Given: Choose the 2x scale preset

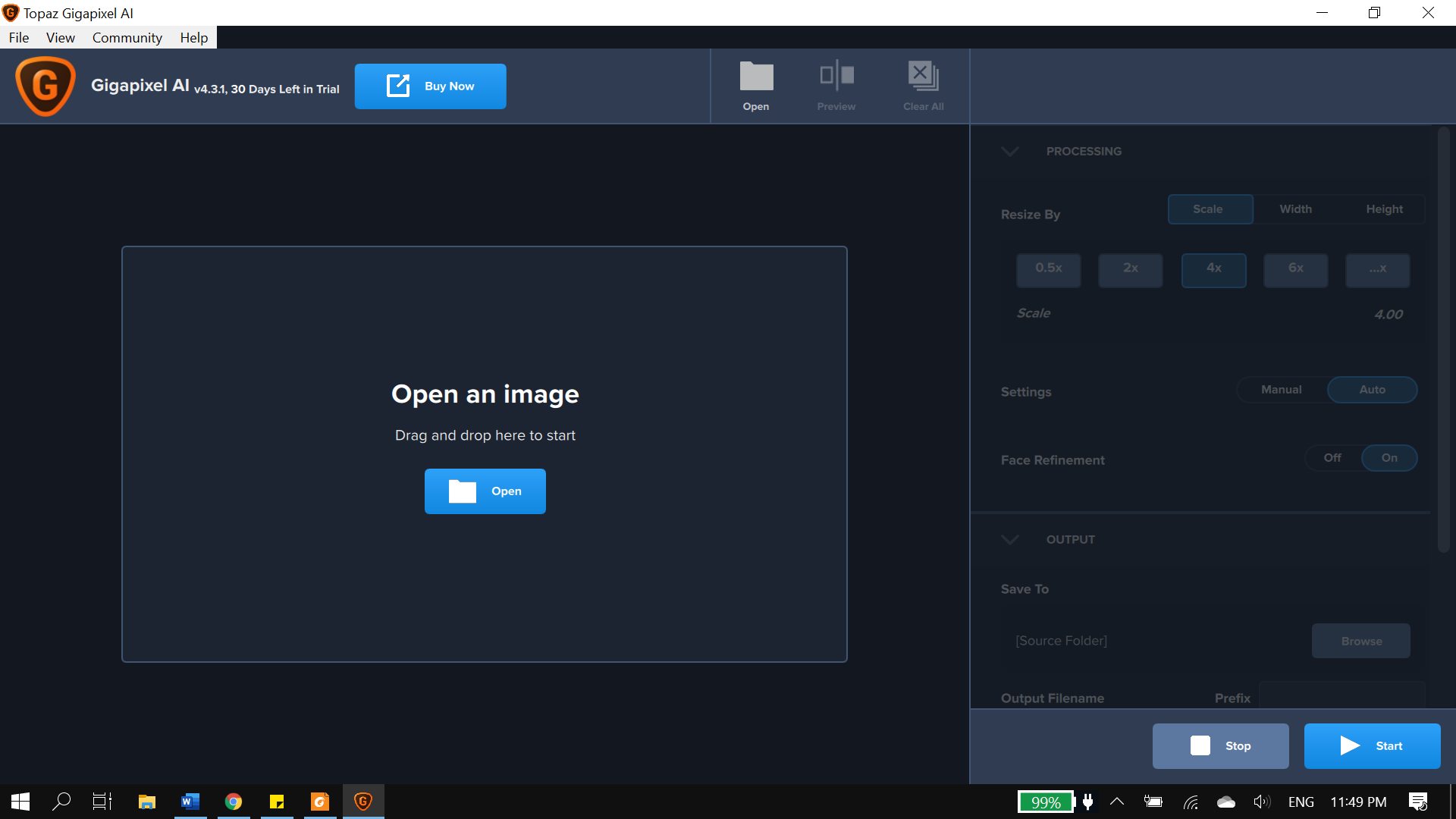Looking at the screenshot, I should [1131, 270].
